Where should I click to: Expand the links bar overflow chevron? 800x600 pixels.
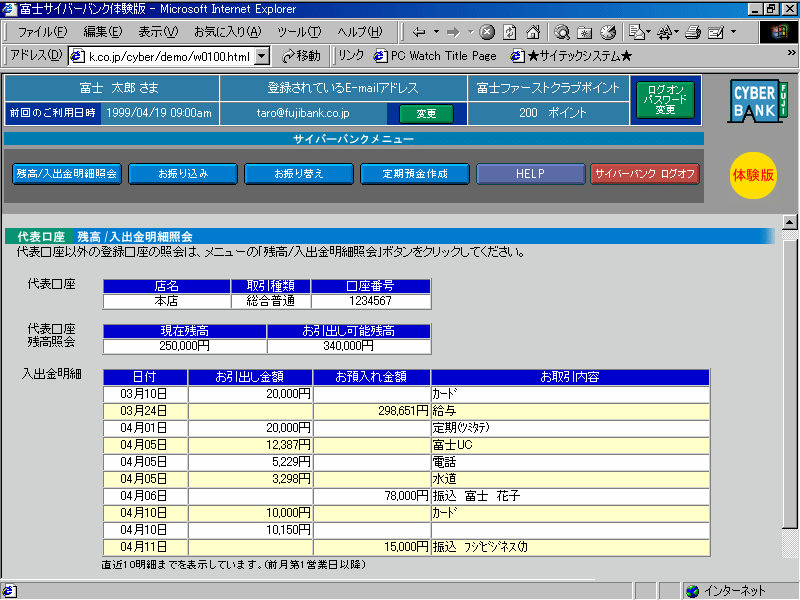point(791,53)
